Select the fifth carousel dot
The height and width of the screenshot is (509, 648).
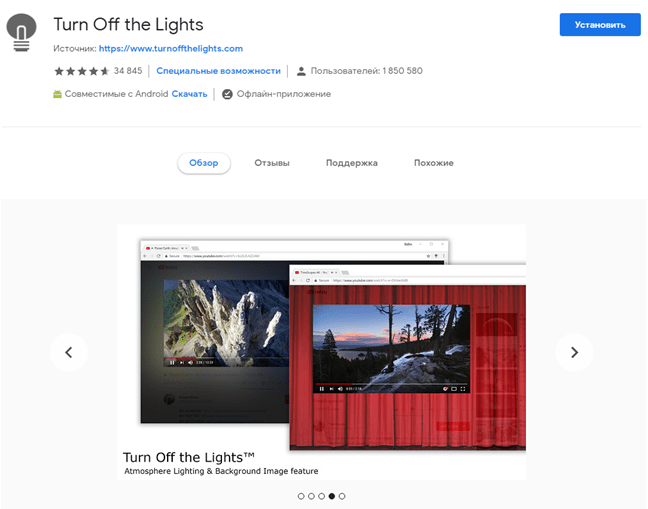pos(342,496)
